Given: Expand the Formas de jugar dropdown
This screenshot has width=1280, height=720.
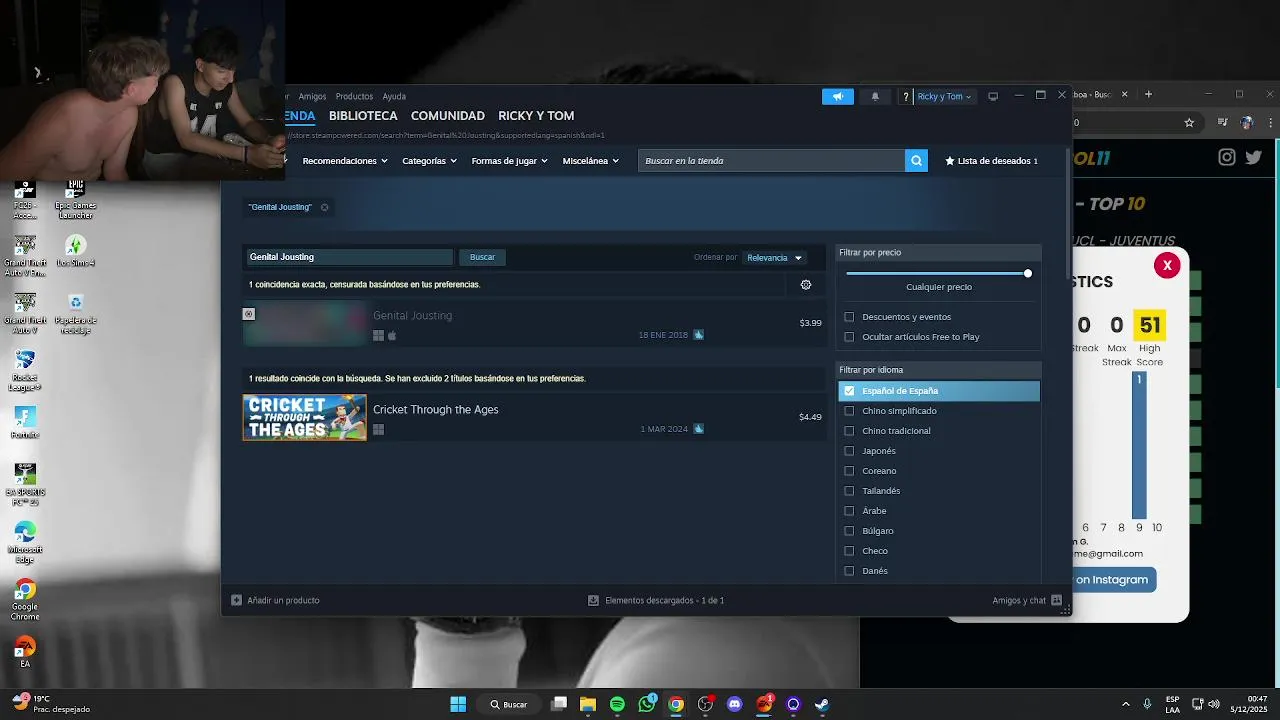Looking at the screenshot, I should click(510, 161).
